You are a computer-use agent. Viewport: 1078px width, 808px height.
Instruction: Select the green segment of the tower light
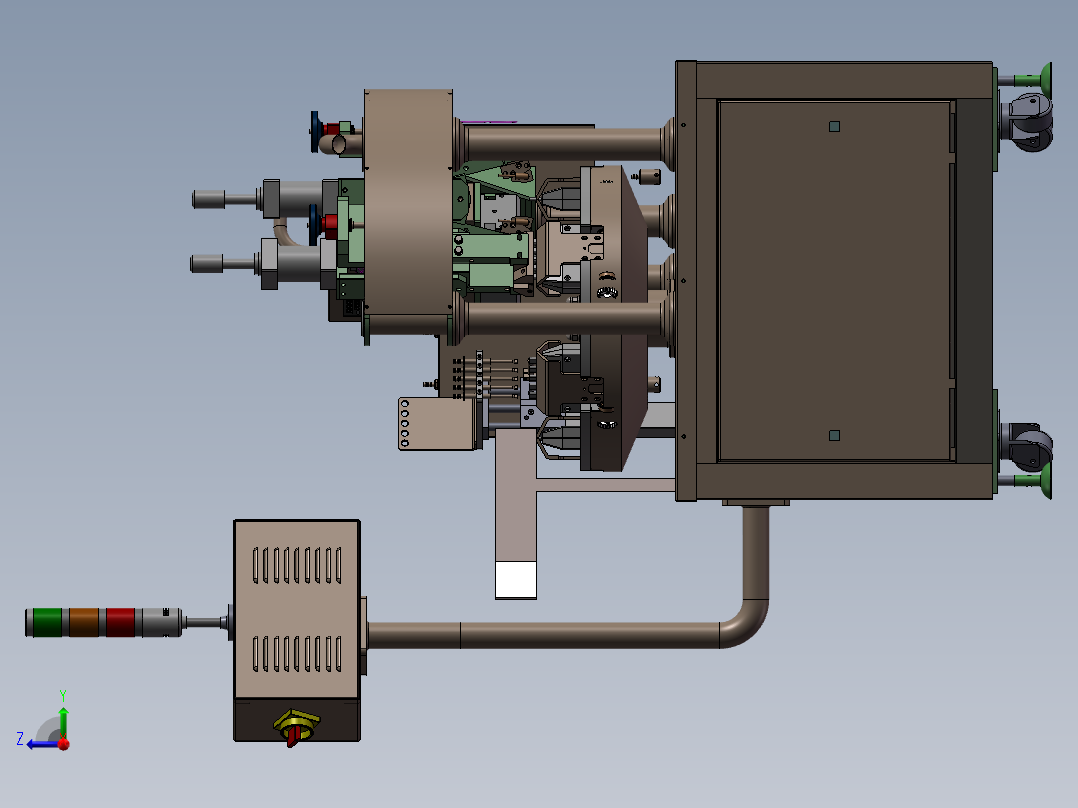[47, 622]
